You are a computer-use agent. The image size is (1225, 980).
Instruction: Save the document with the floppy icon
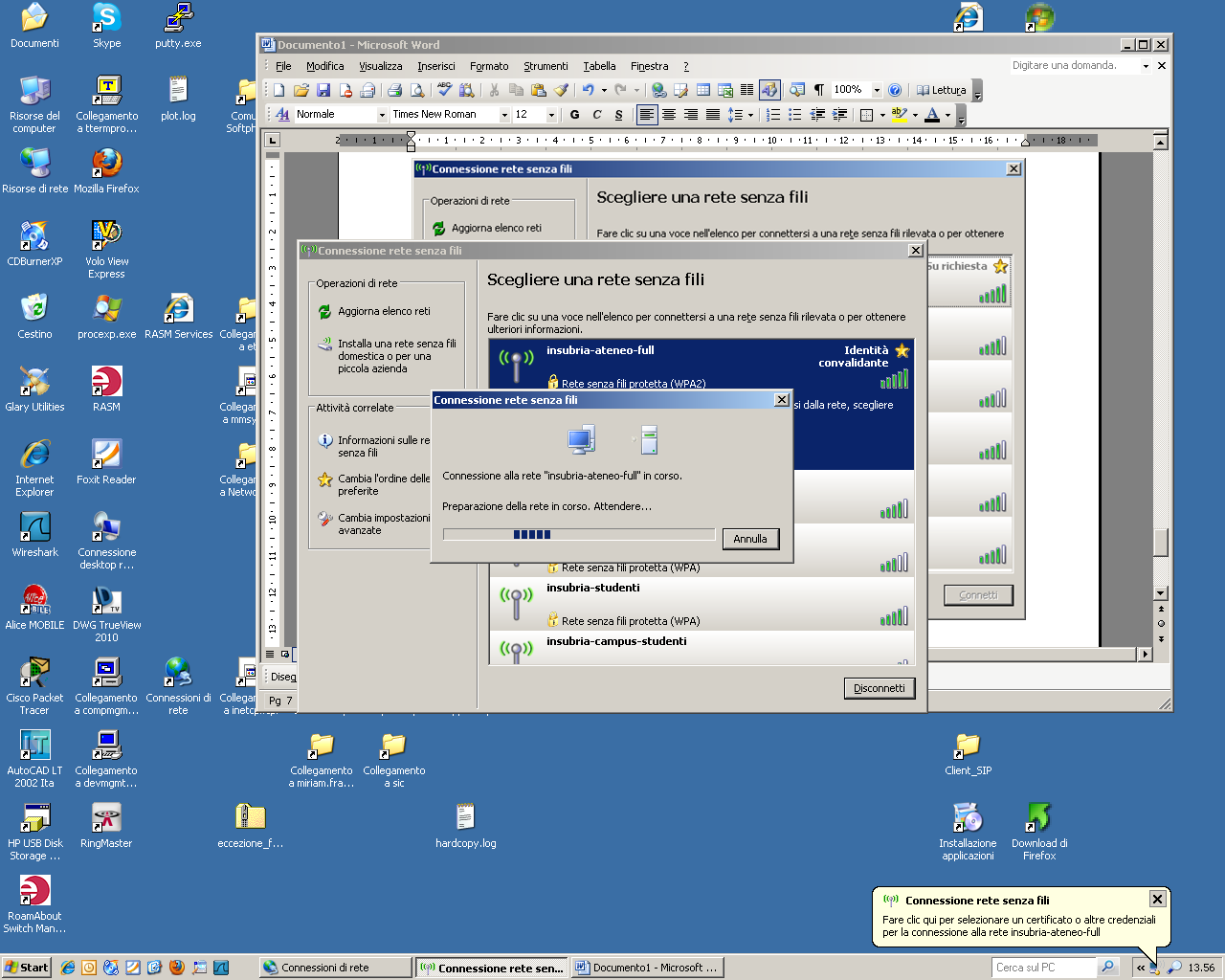[323, 90]
